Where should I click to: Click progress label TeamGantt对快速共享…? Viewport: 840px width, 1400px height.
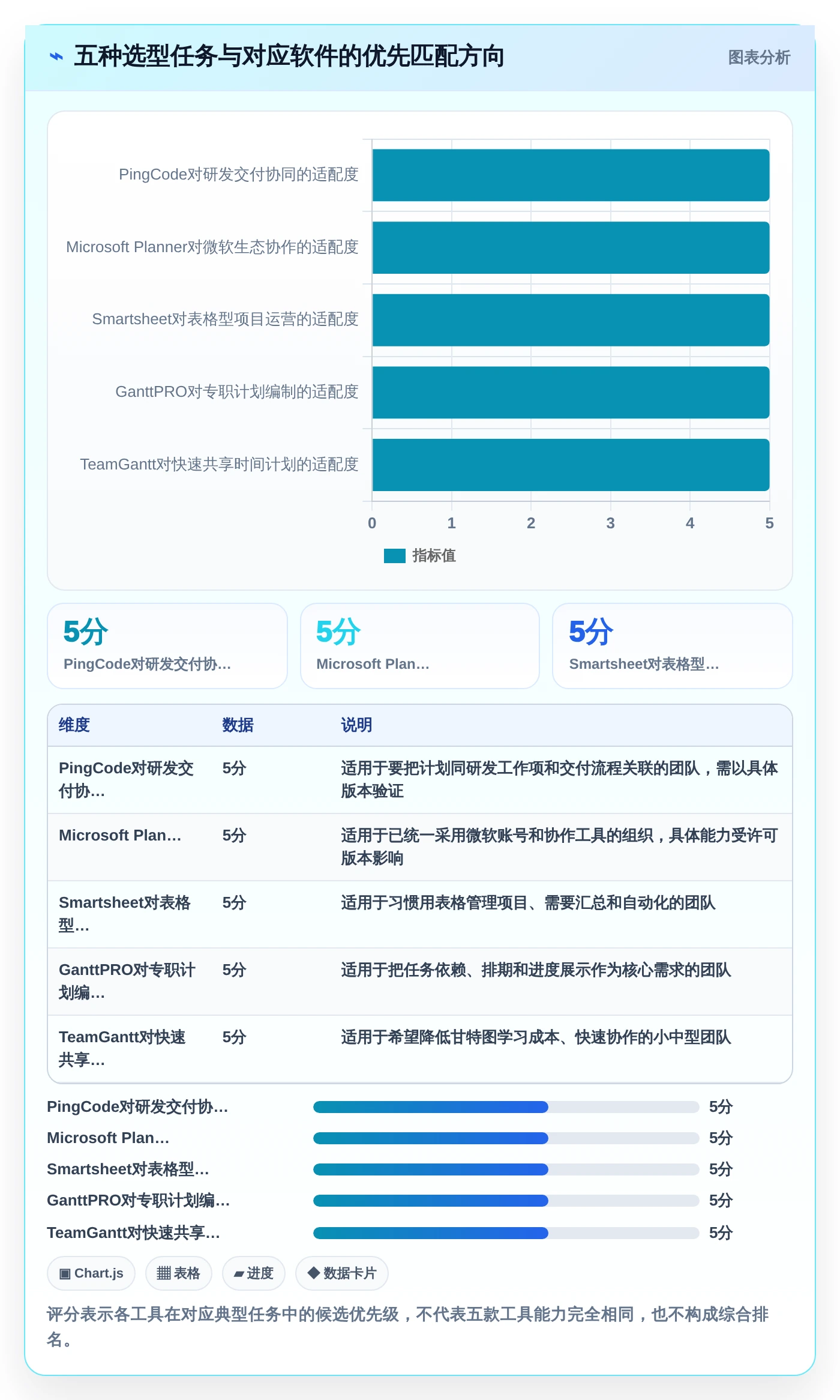click(x=134, y=1233)
